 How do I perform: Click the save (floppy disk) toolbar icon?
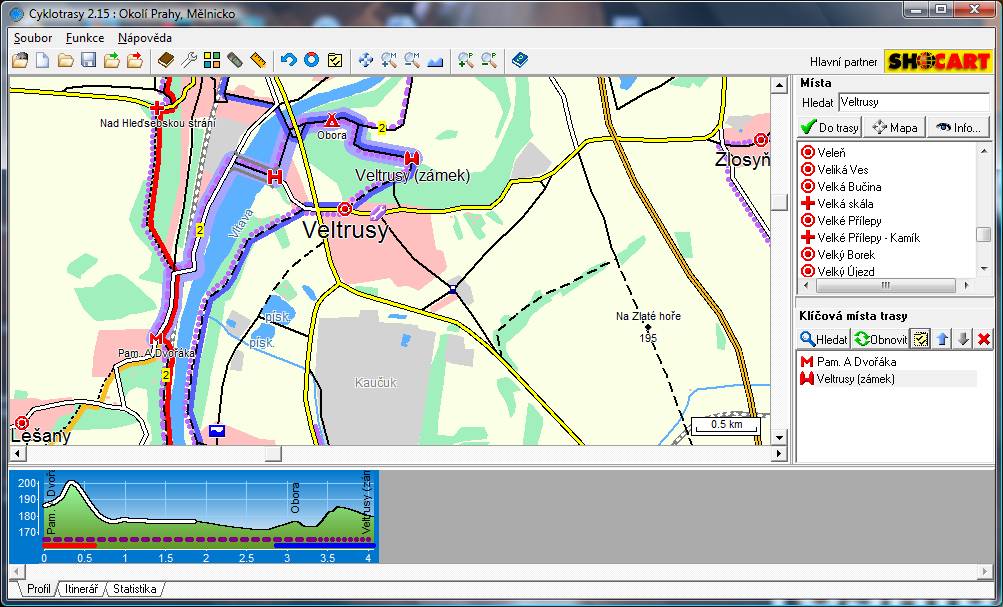click(x=88, y=60)
